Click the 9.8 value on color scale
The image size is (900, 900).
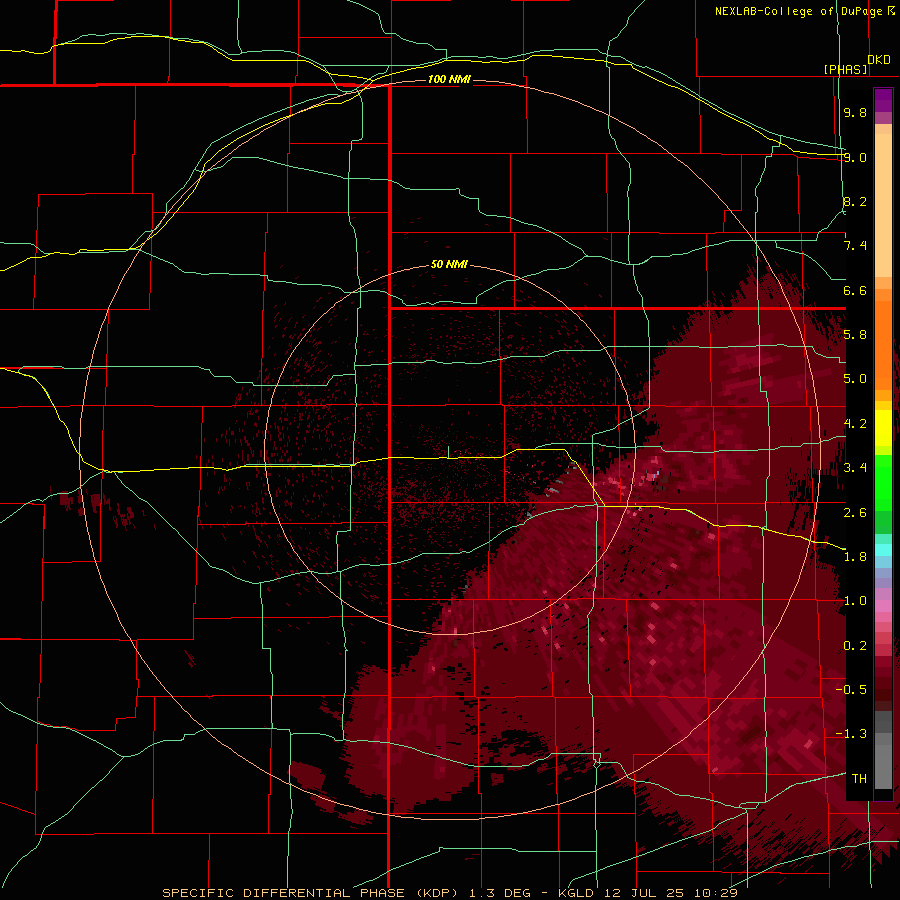coord(855,113)
